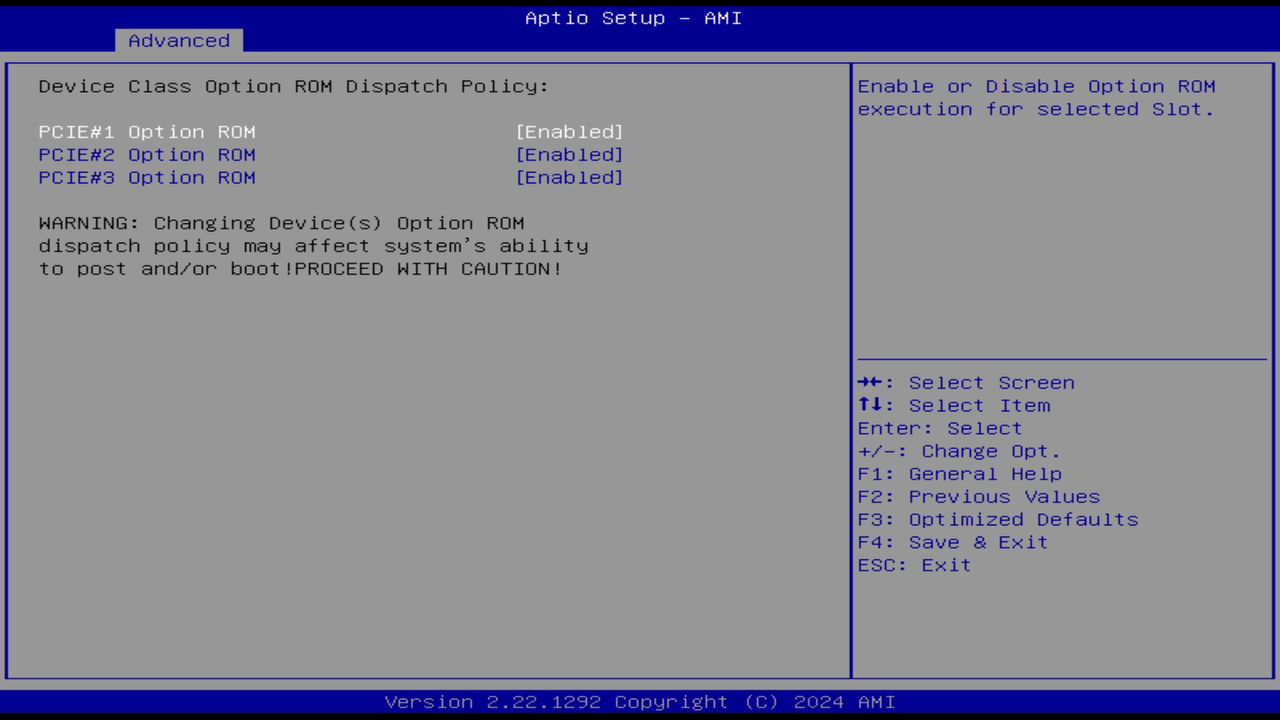This screenshot has width=1280, height=720.
Task: Change PCIE#3 Option ROM Enabled value
Action: (x=569, y=178)
